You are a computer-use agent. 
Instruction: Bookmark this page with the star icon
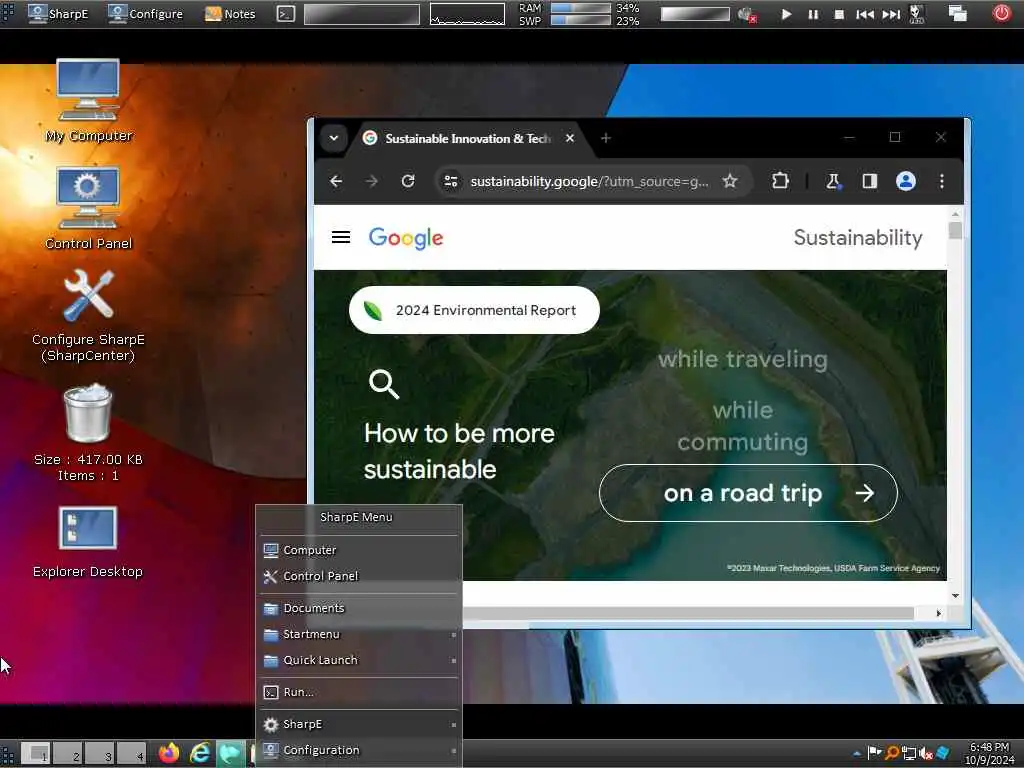(729, 181)
